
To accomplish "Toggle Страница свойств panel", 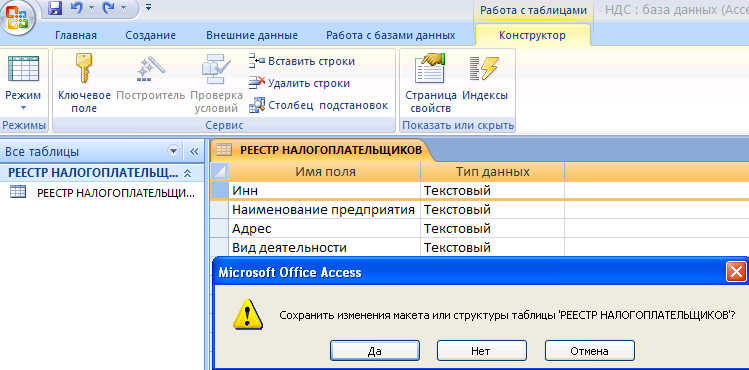I will pyautogui.click(x=431, y=83).
